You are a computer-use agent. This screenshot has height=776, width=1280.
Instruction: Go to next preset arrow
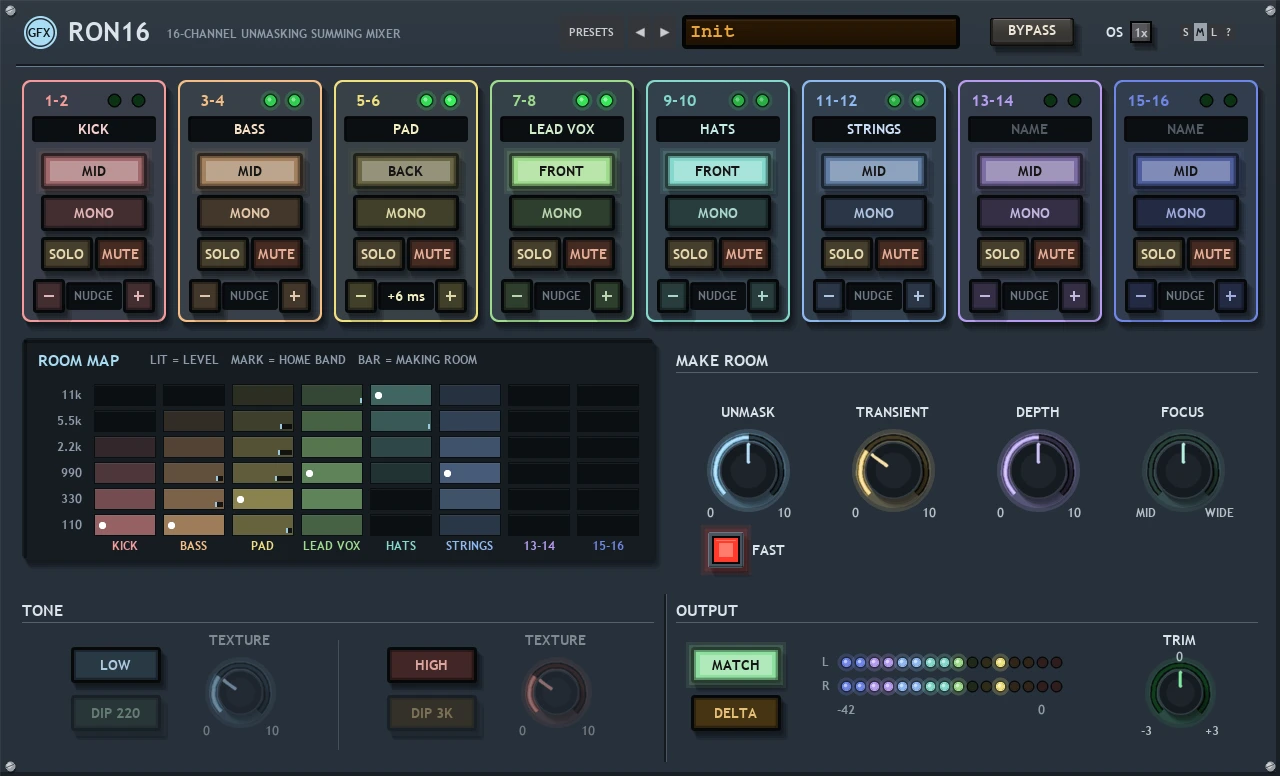point(665,32)
